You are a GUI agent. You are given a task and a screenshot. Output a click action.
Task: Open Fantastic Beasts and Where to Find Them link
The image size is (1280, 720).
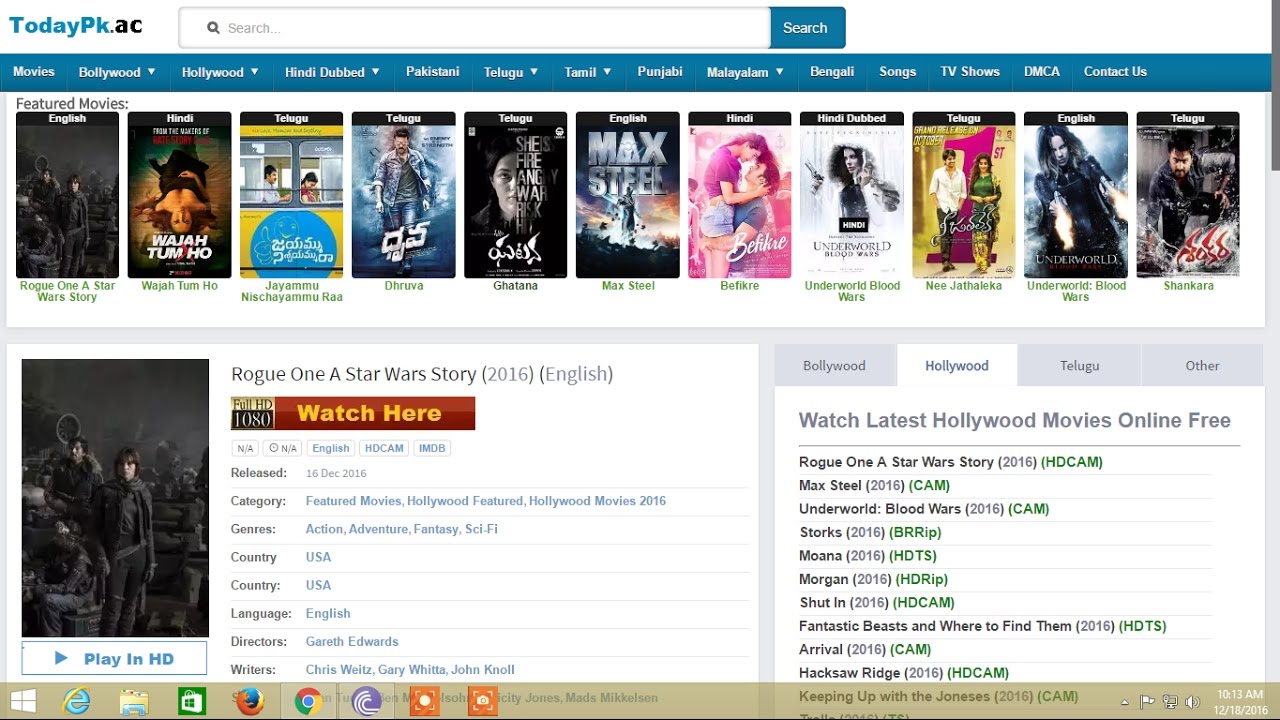click(982, 626)
